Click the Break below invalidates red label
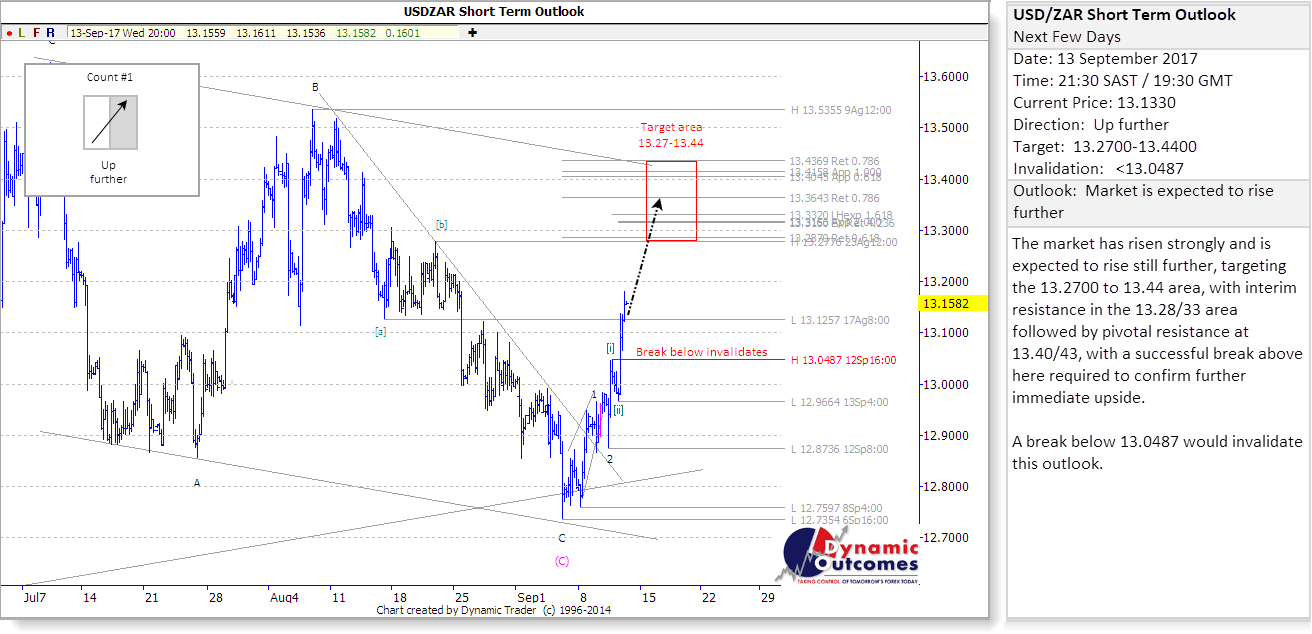The width and height of the screenshot is (1312, 634). pos(702,352)
